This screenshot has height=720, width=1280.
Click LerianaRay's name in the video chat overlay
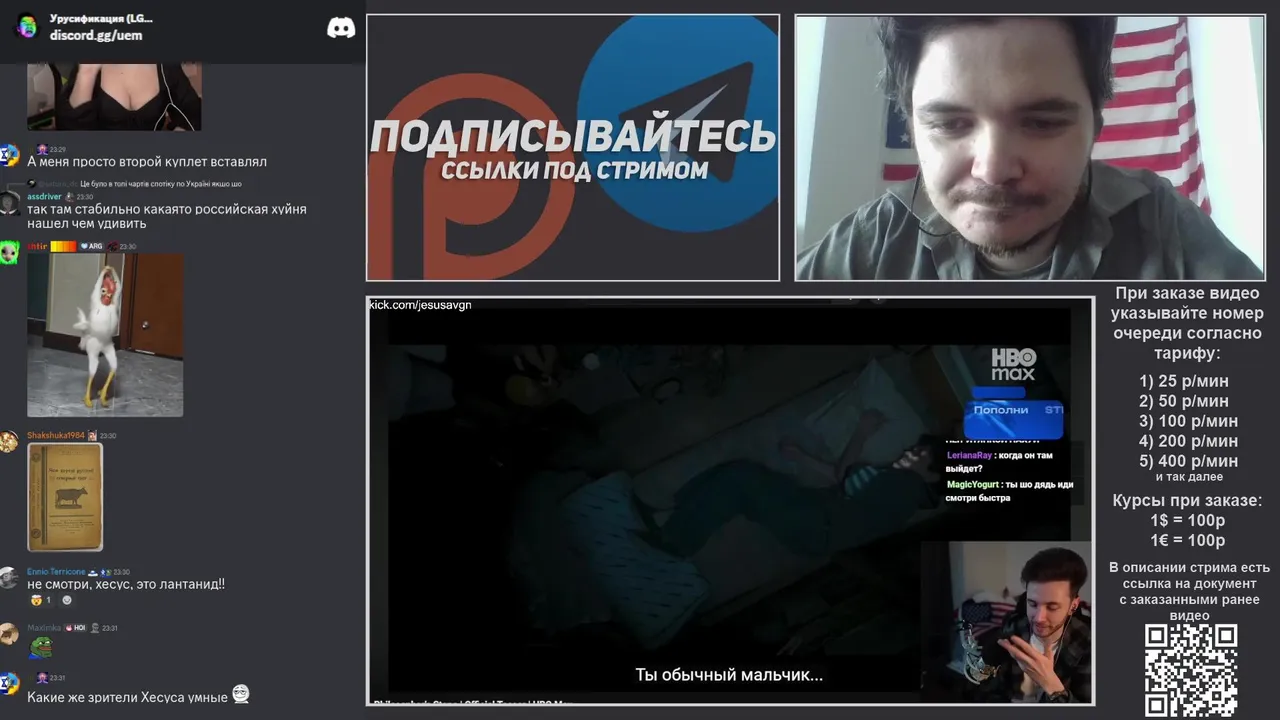tap(970, 455)
